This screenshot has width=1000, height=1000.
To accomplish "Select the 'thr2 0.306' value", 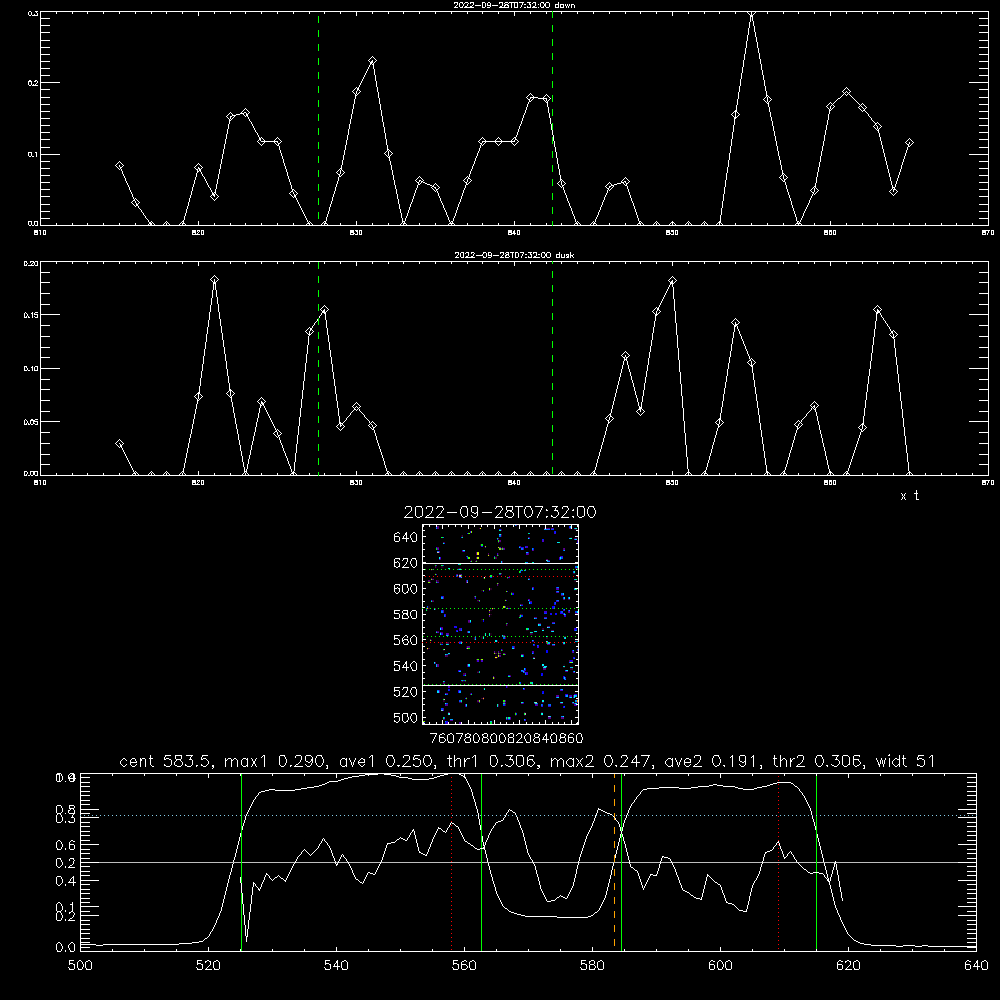I will [817, 761].
